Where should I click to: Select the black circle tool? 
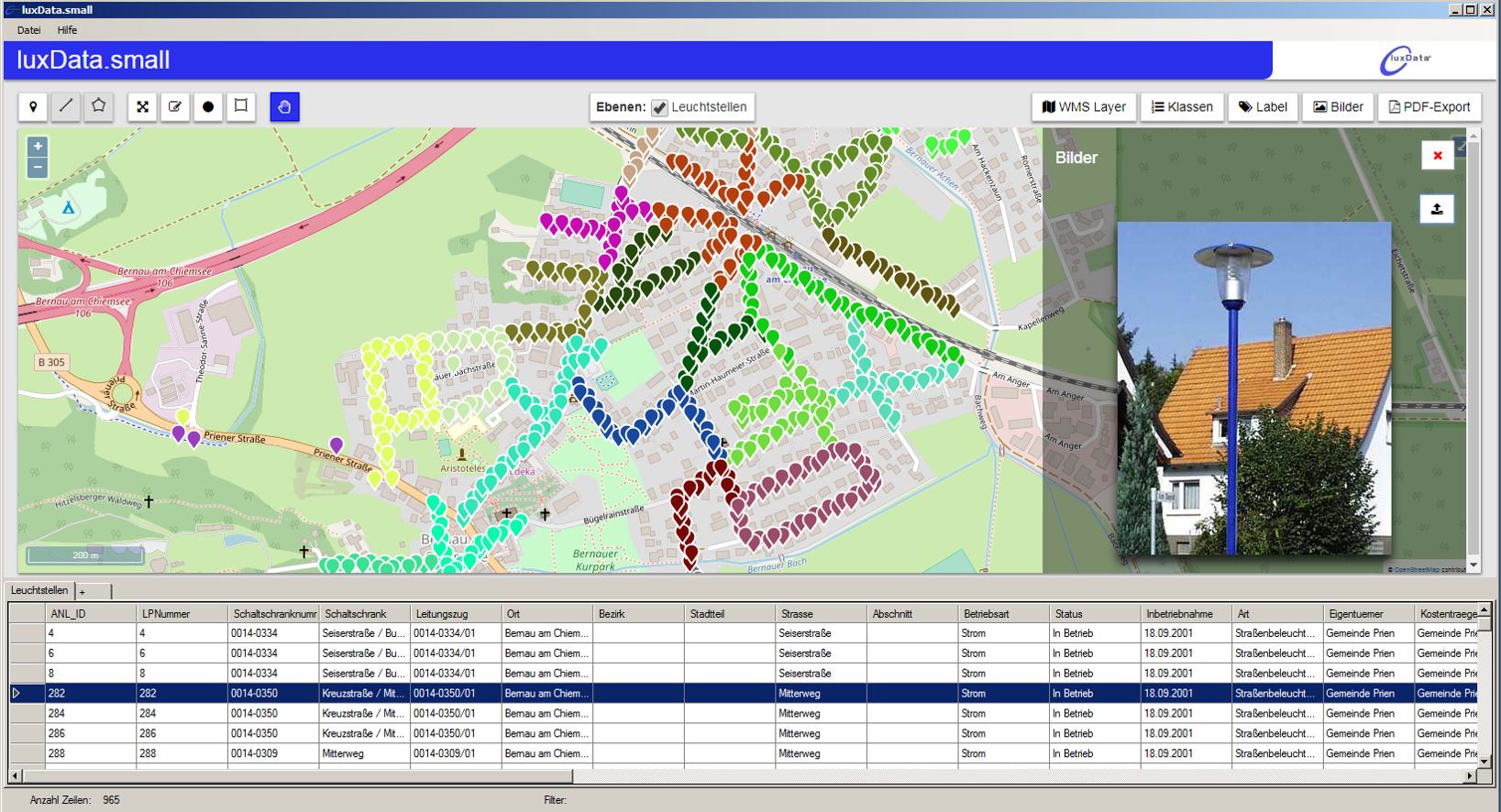click(x=208, y=107)
